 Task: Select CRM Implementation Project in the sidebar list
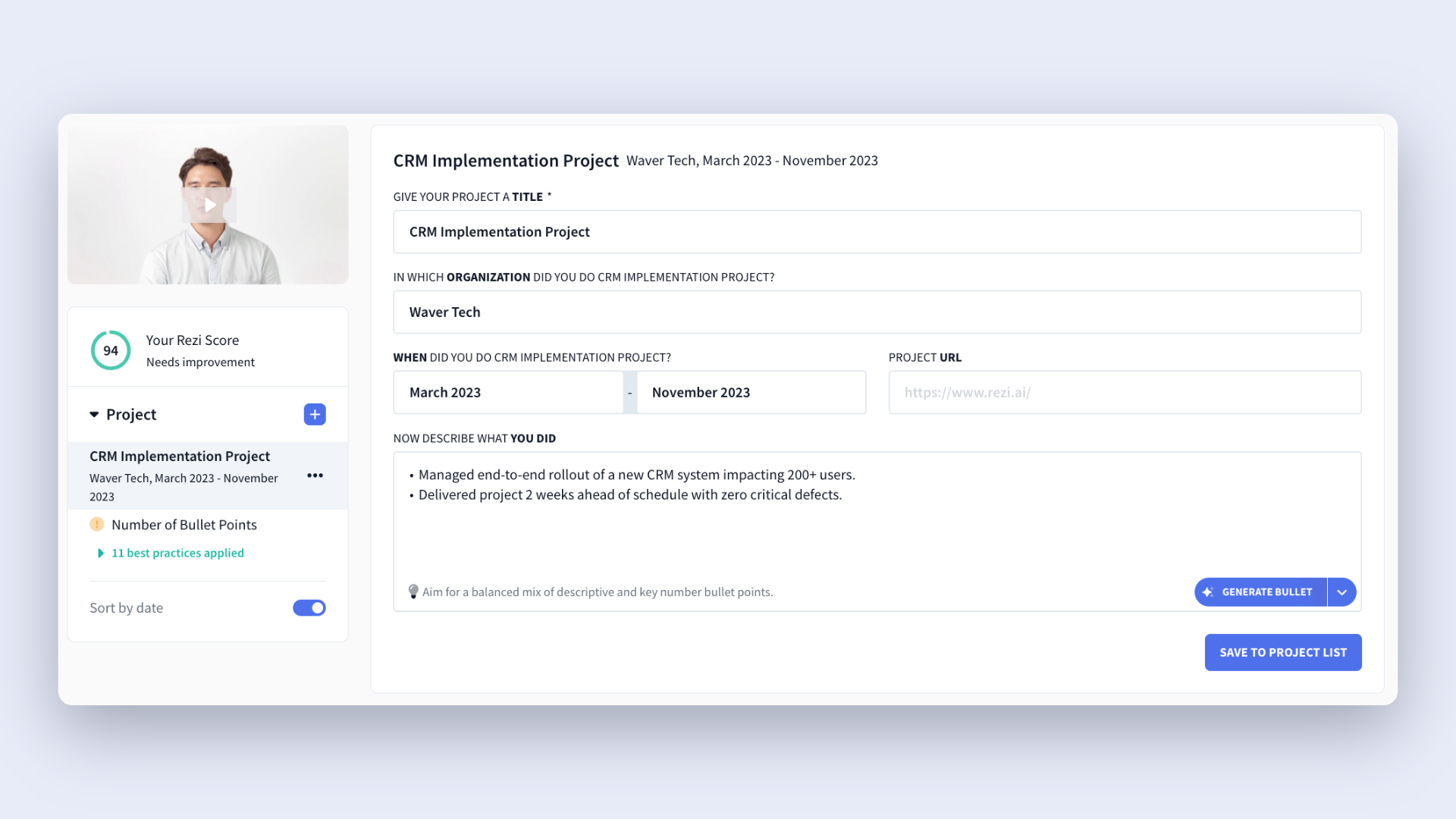coord(208,475)
